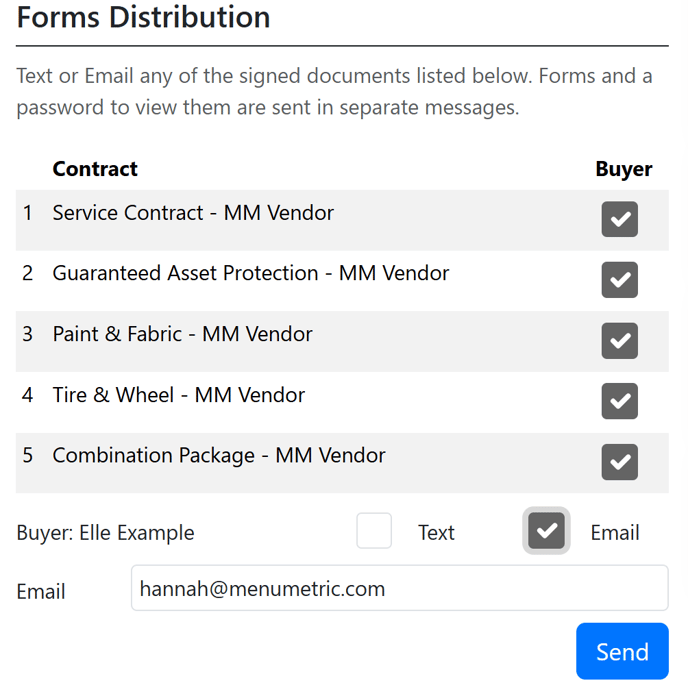Enable the Text delivery checkbox

pos(374,531)
